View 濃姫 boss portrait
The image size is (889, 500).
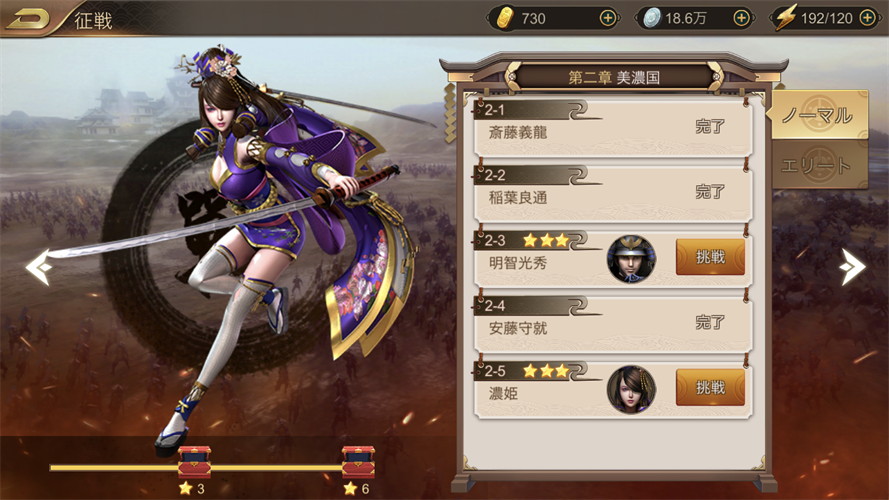coord(631,389)
